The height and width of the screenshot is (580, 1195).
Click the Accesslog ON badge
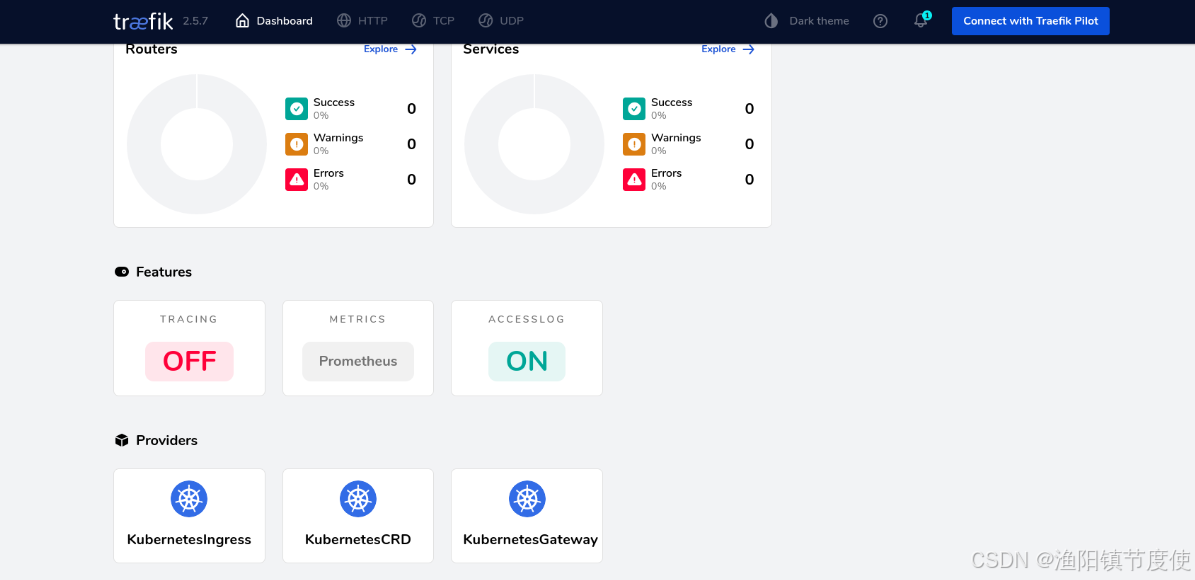click(x=527, y=361)
